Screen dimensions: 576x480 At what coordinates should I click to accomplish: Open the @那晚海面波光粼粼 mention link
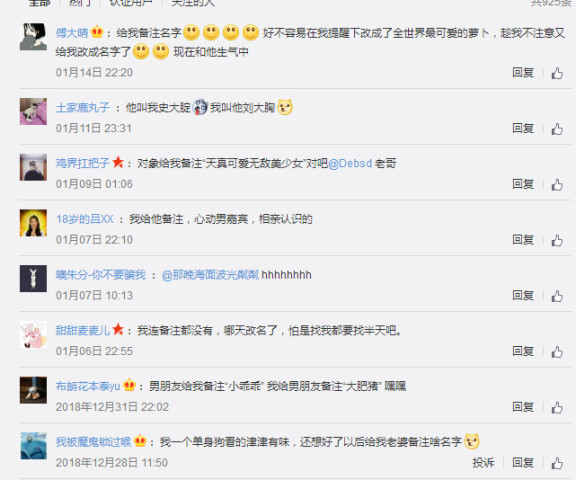pyautogui.click(x=210, y=275)
